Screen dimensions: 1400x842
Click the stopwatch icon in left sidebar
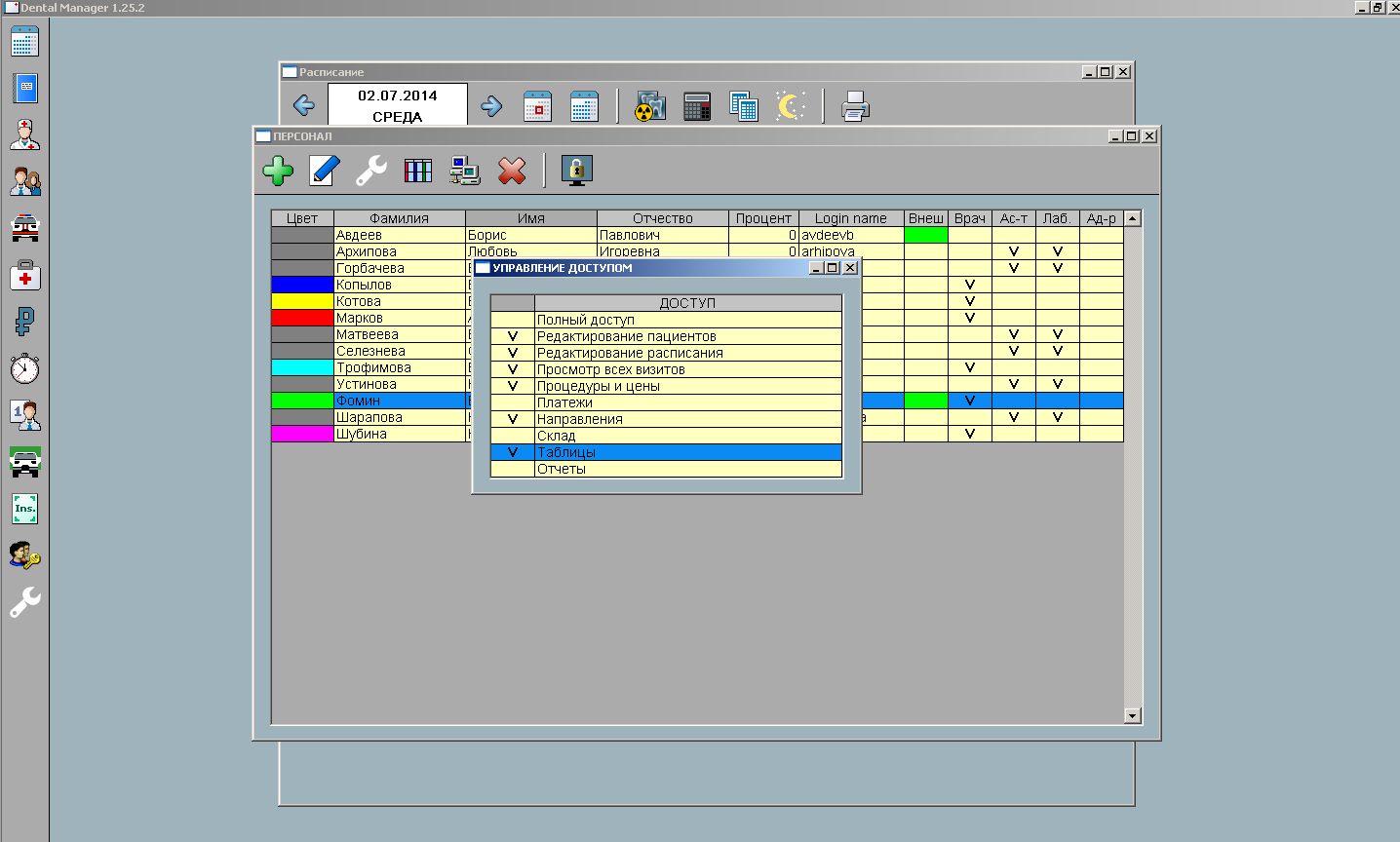(25, 368)
